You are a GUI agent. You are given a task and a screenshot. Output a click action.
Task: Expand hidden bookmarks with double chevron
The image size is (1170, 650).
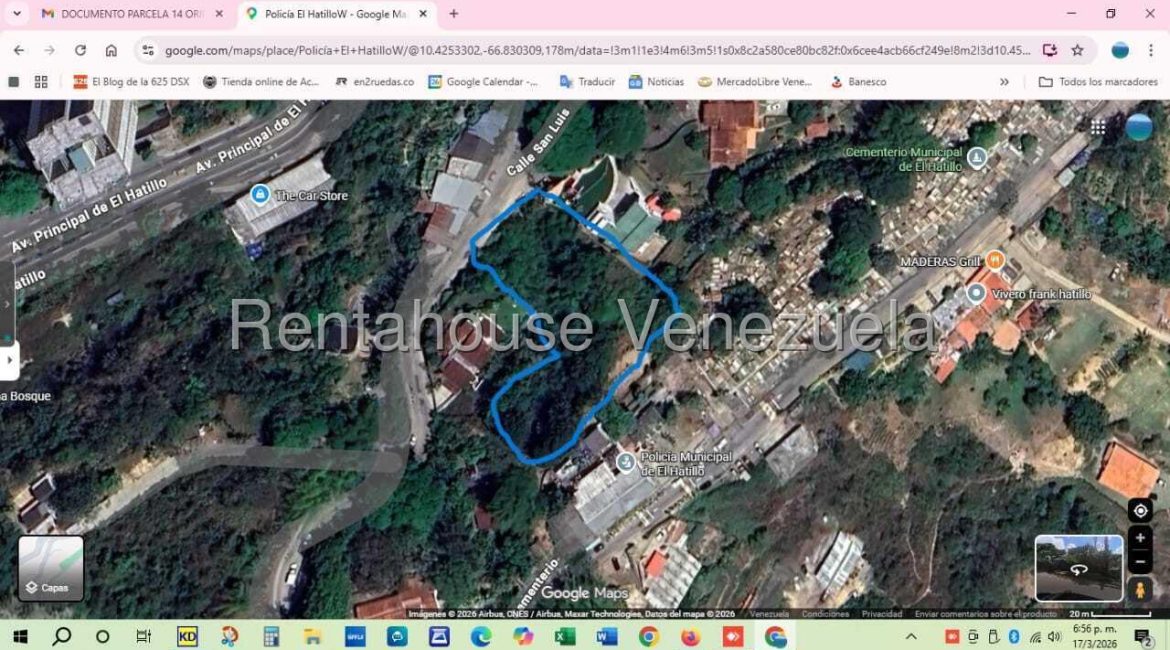click(1004, 81)
